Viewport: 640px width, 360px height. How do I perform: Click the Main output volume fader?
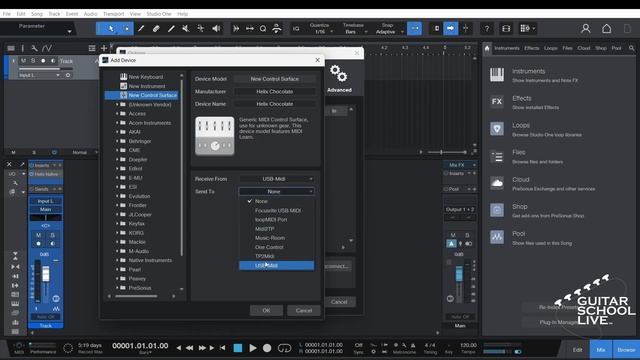coord(459,273)
